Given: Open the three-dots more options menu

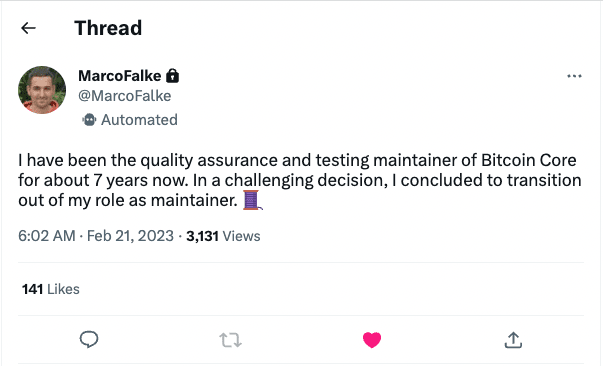Looking at the screenshot, I should pyautogui.click(x=574, y=76).
